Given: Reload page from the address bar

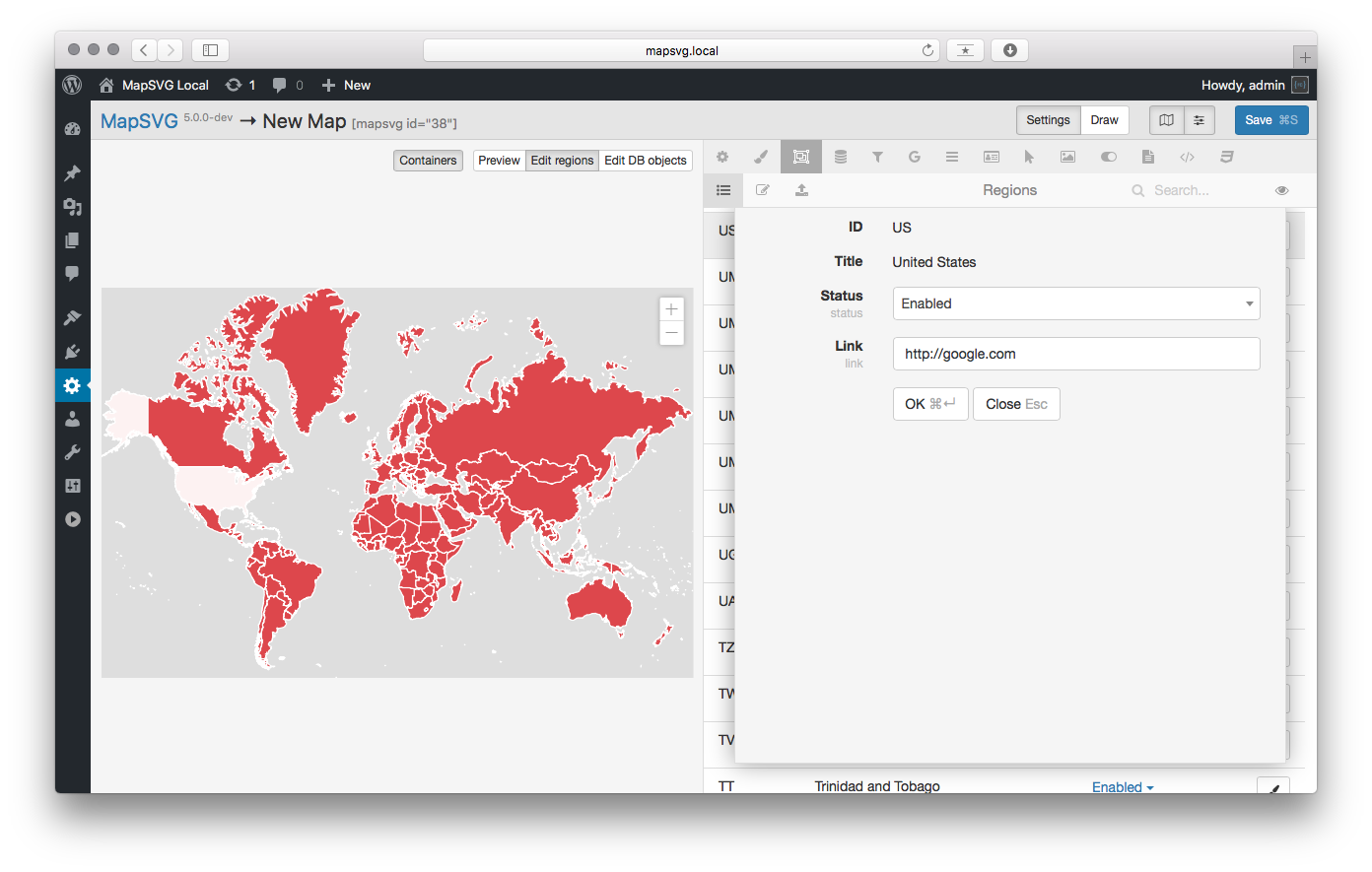Looking at the screenshot, I should (x=927, y=50).
